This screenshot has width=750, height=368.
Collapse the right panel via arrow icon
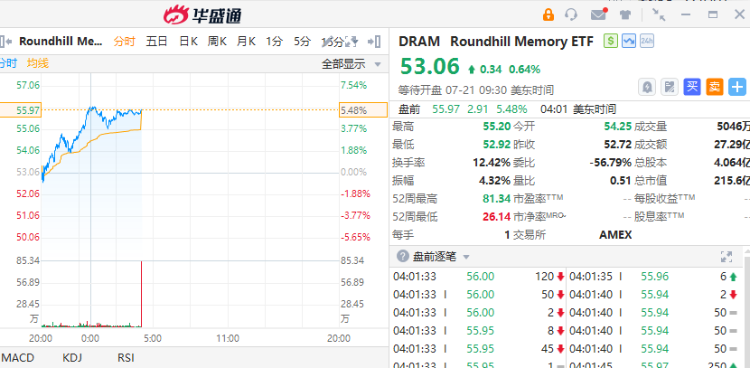[x=374, y=42]
